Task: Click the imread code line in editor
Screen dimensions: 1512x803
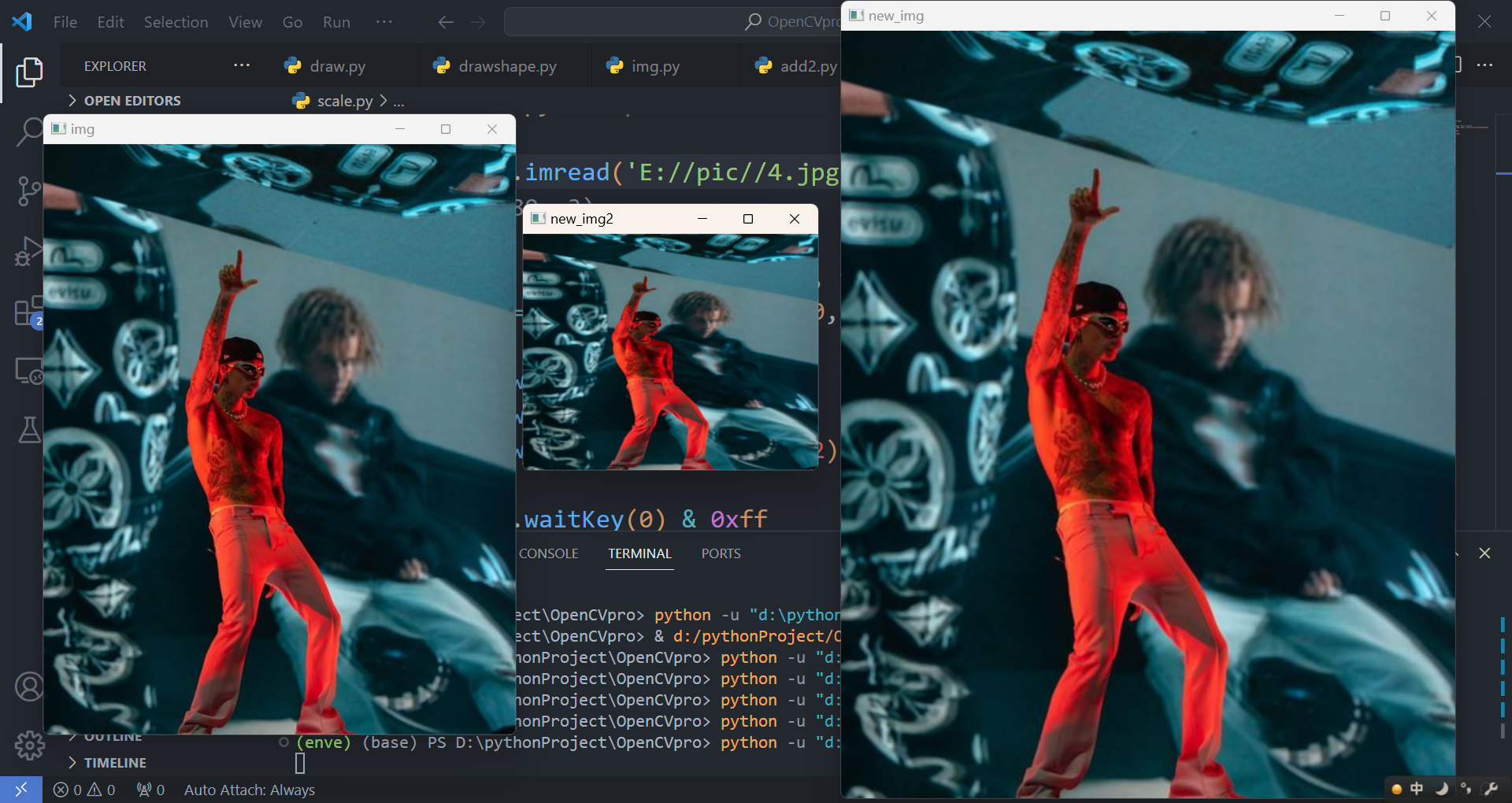Action: [679, 172]
